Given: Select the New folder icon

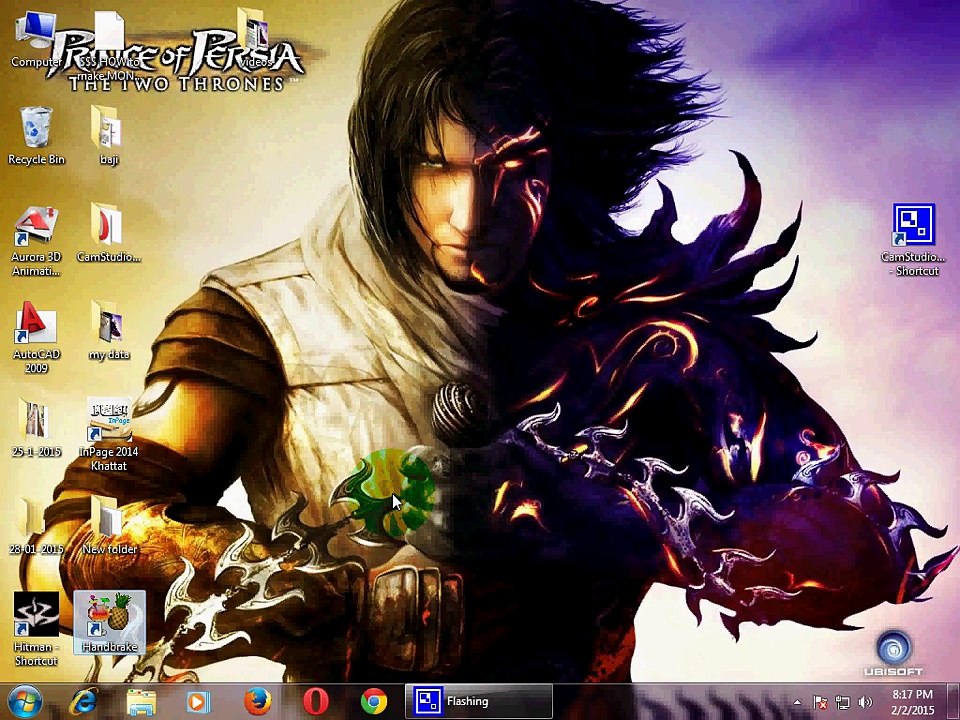Looking at the screenshot, I should [x=110, y=525].
